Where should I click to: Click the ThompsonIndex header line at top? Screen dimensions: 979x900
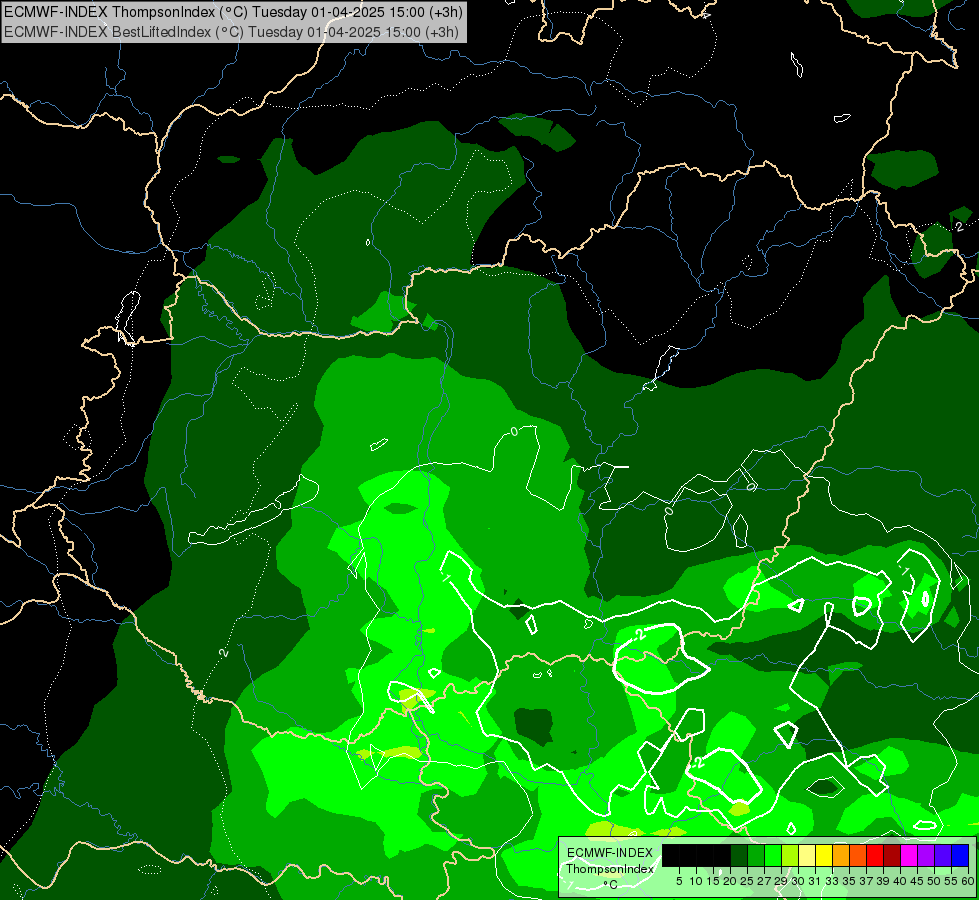tap(232, 12)
